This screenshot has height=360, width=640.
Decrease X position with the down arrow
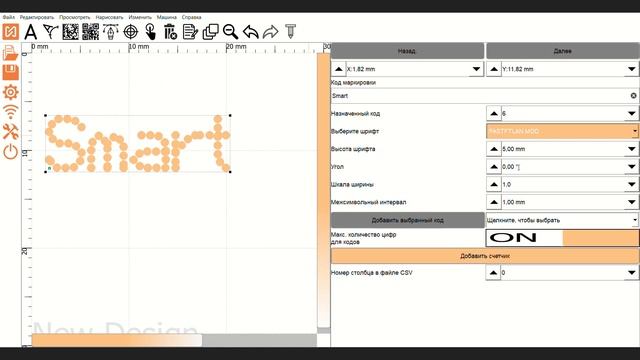(476, 69)
